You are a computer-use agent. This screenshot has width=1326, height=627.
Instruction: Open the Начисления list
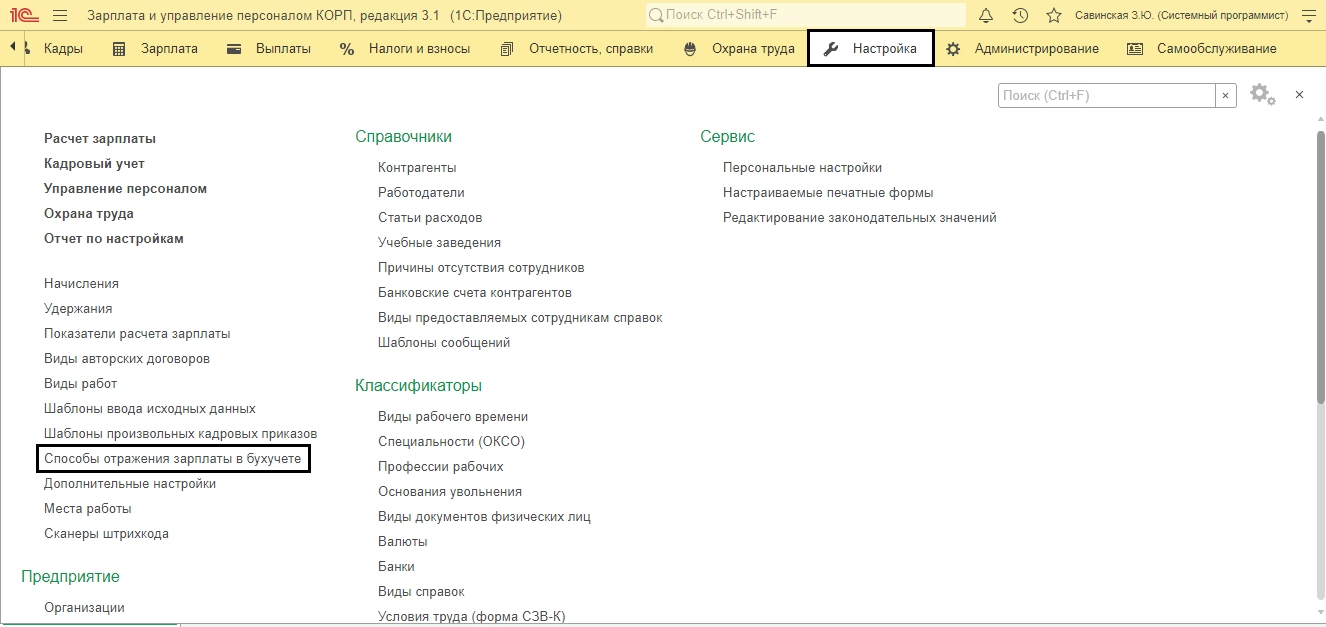[x=81, y=283]
